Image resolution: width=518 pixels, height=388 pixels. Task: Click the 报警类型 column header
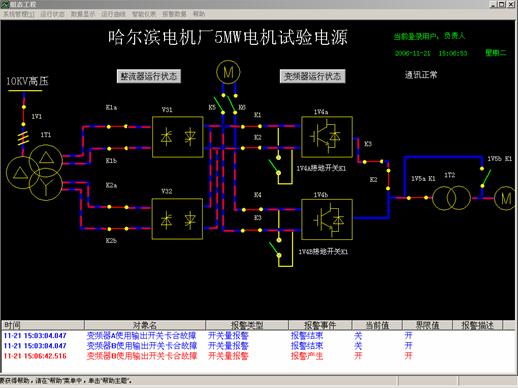point(247,325)
